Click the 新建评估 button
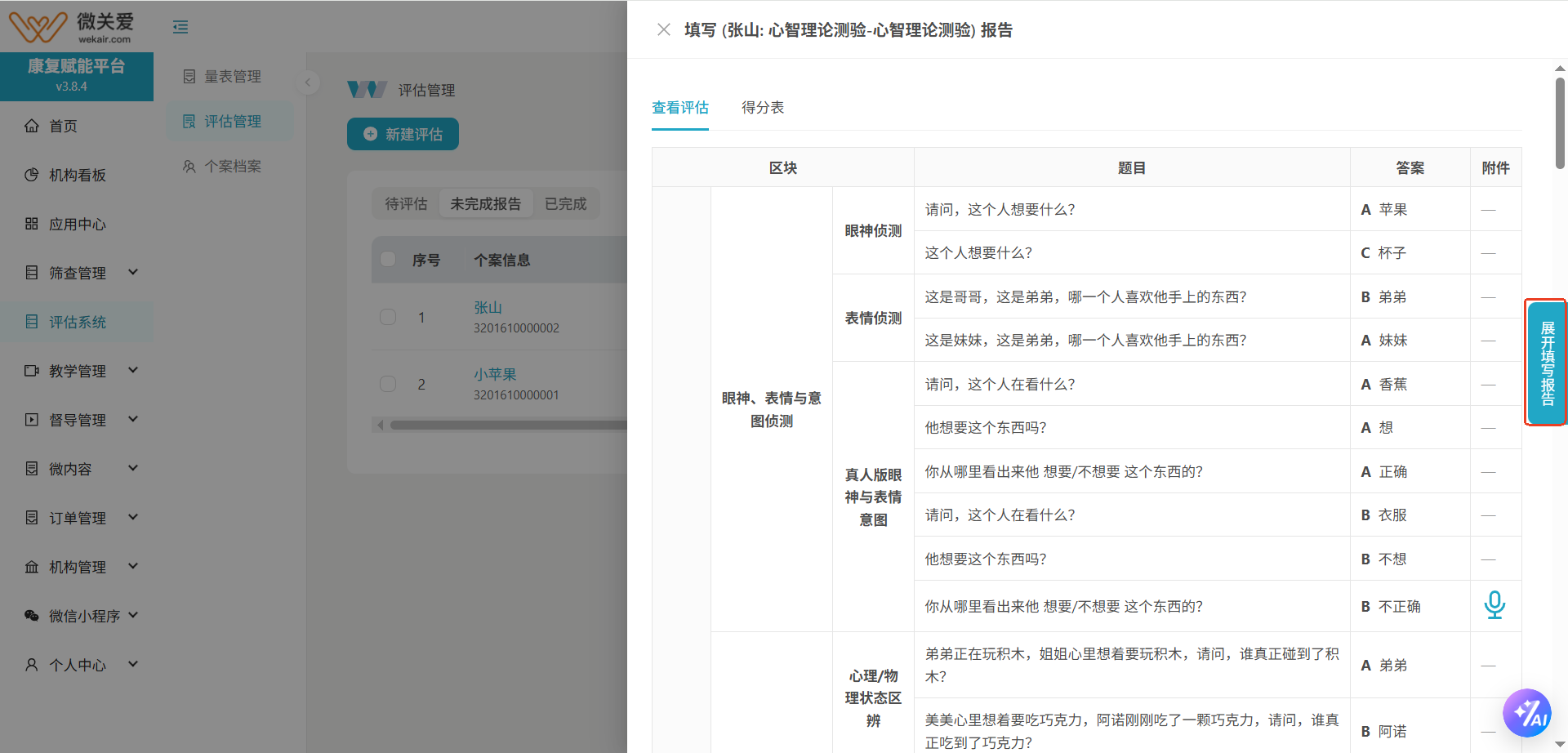1568x753 pixels. (402, 134)
